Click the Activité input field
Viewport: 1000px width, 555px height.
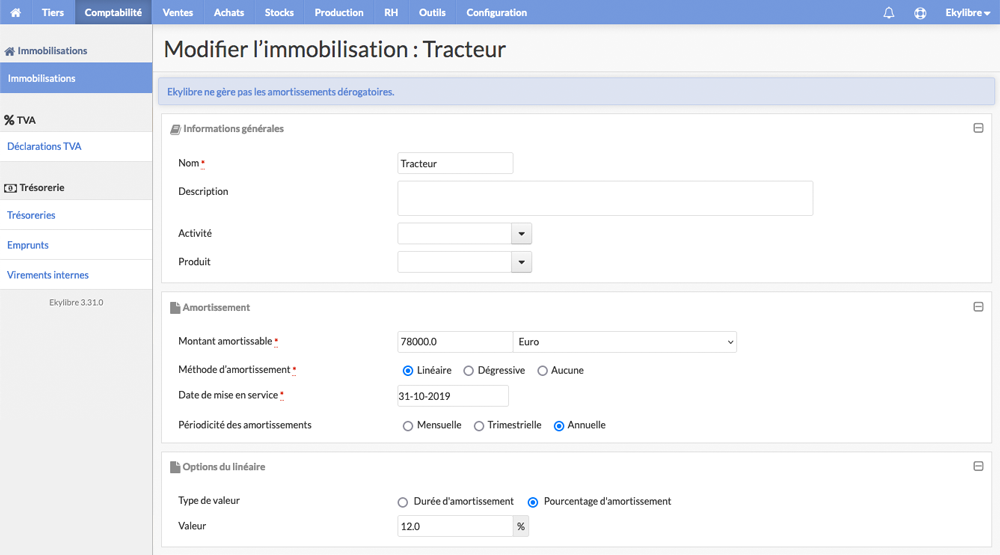pos(454,233)
